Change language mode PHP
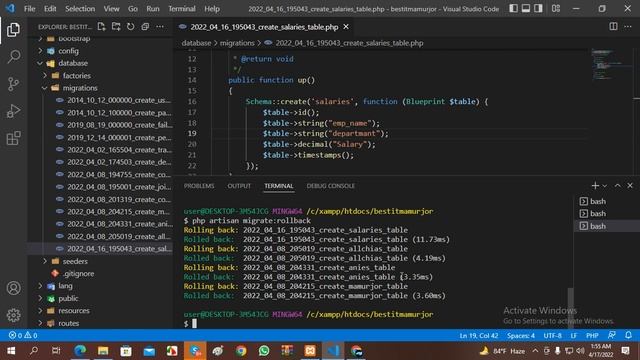The width and height of the screenshot is (640, 360). click(592, 336)
